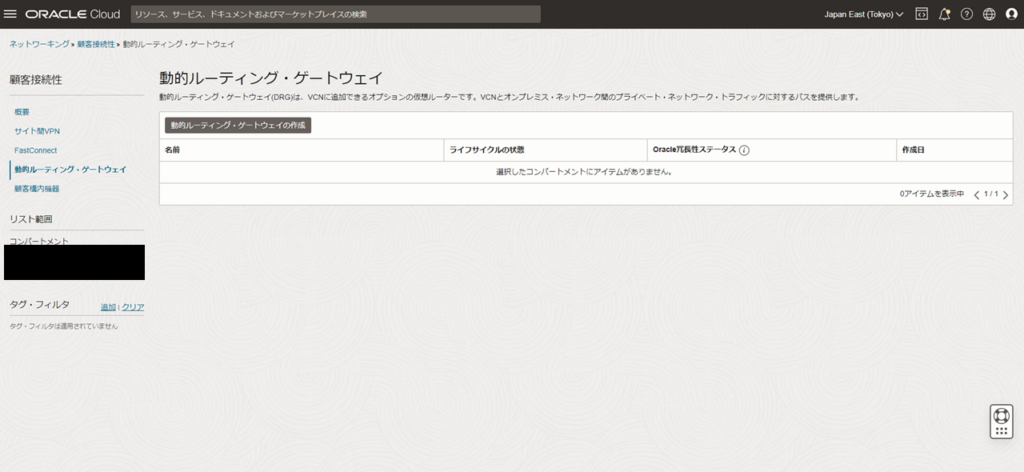Screen dimensions: 1024x472
Task: Click the 顧客接続性 sidebar heading
Action: tap(36, 80)
